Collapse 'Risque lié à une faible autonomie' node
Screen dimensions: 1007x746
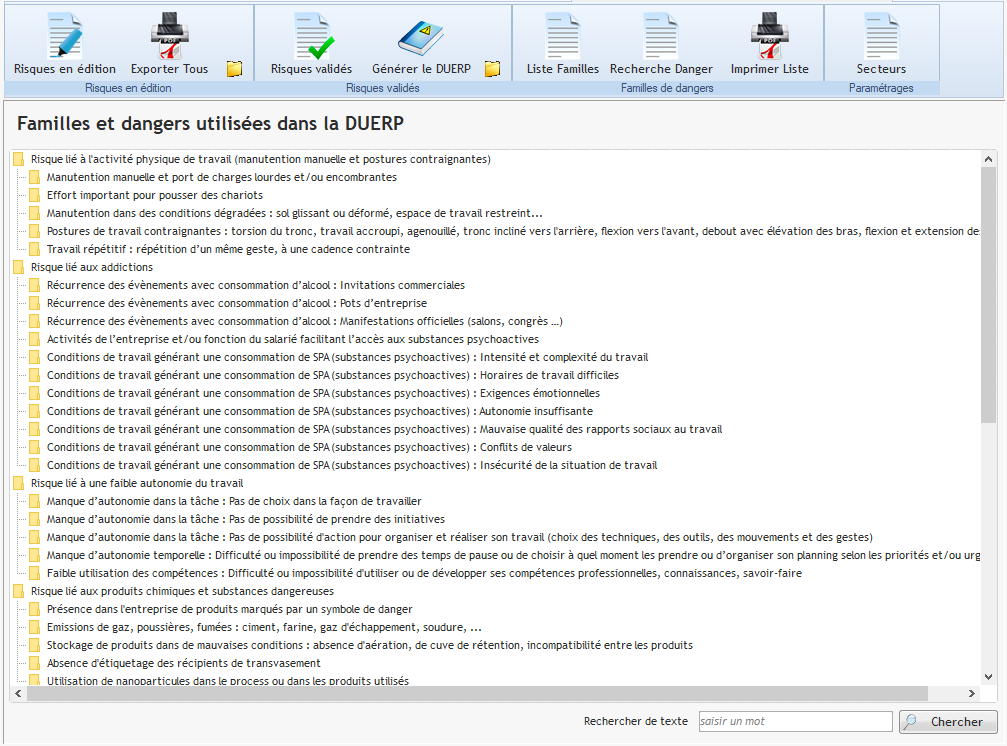click(x=18, y=483)
